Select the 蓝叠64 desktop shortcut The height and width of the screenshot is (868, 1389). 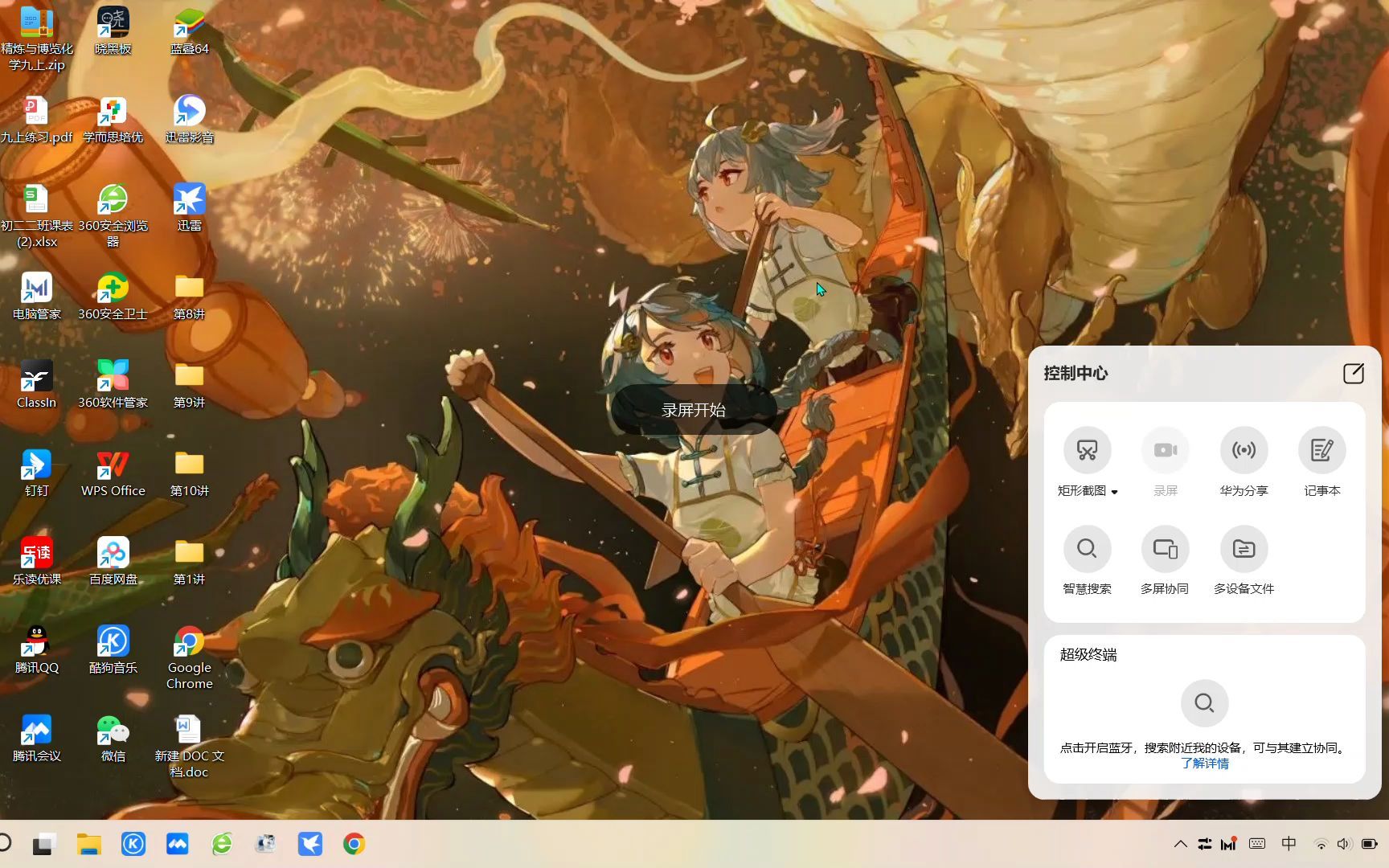pyautogui.click(x=190, y=31)
